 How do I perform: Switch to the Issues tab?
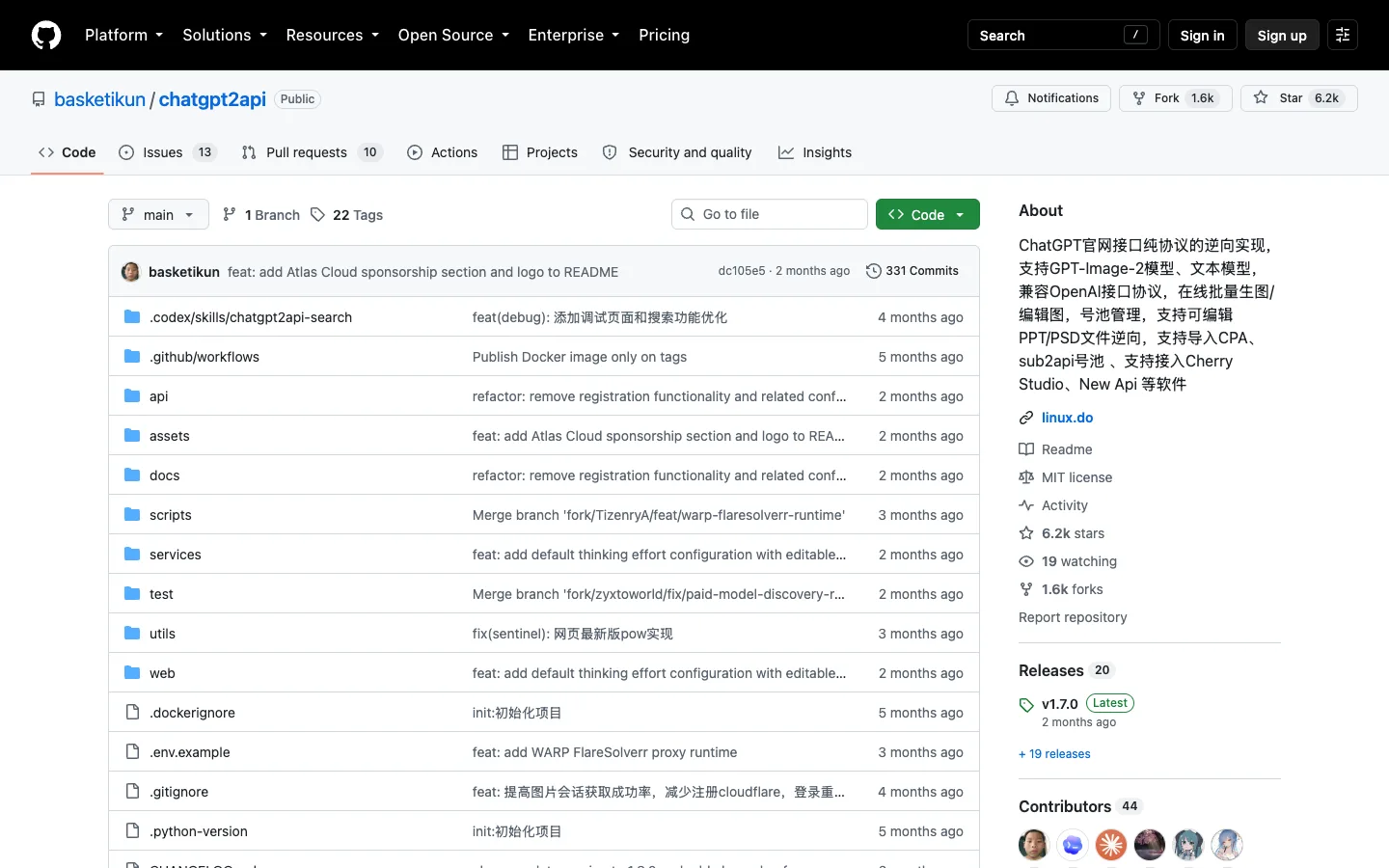click(x=168, y=152)
